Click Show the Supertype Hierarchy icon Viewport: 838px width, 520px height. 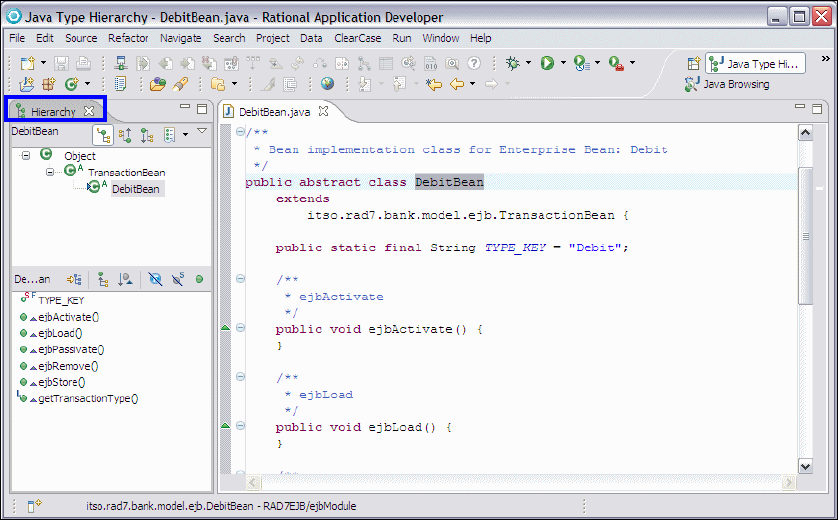point(125,134)
